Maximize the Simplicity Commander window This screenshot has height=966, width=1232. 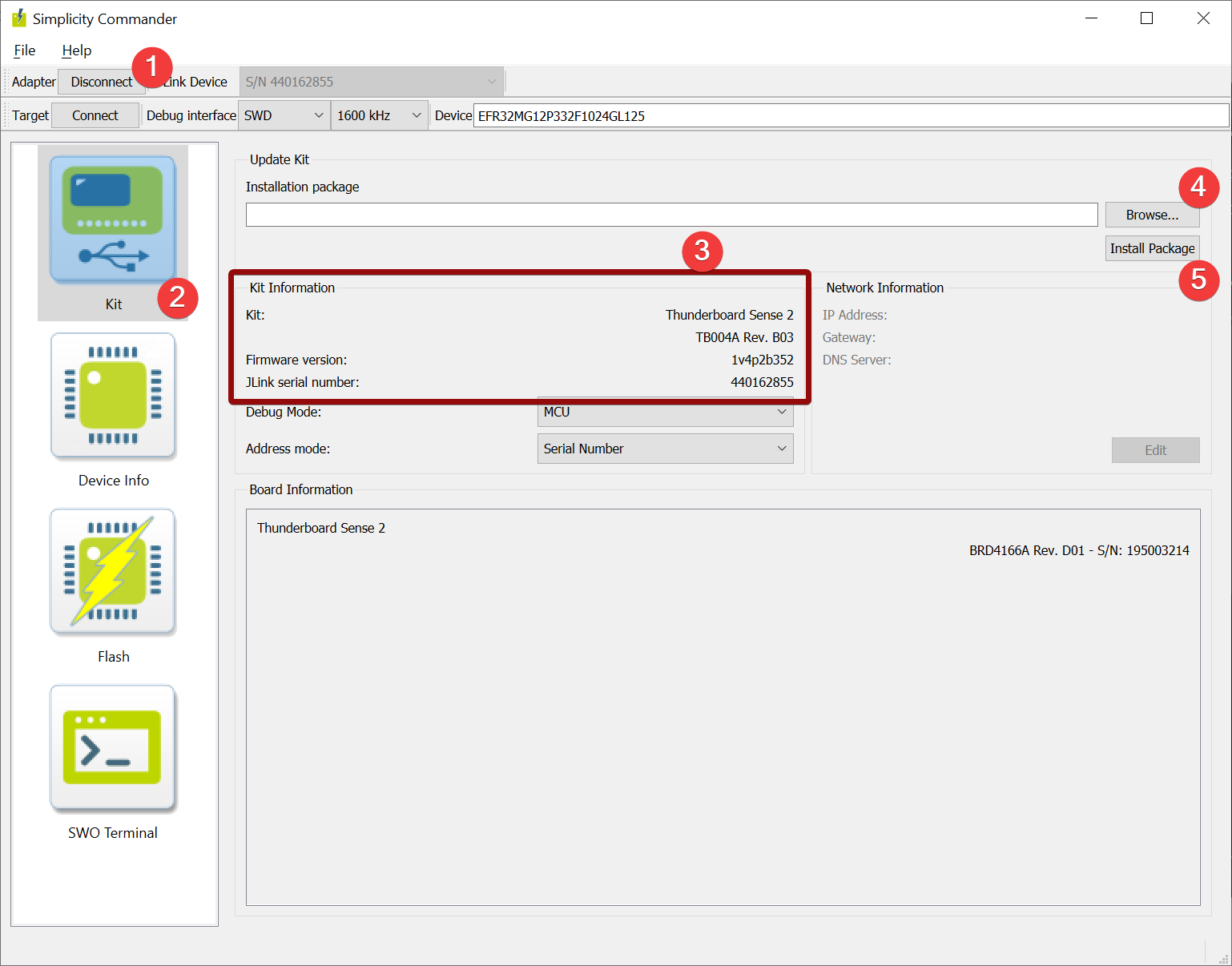1146,18
